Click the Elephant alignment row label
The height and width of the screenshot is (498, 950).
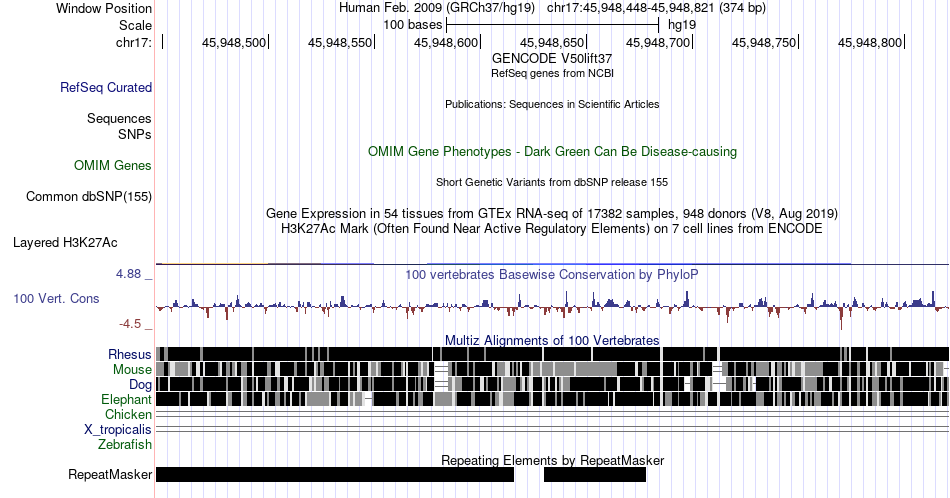tap(126, 399)
